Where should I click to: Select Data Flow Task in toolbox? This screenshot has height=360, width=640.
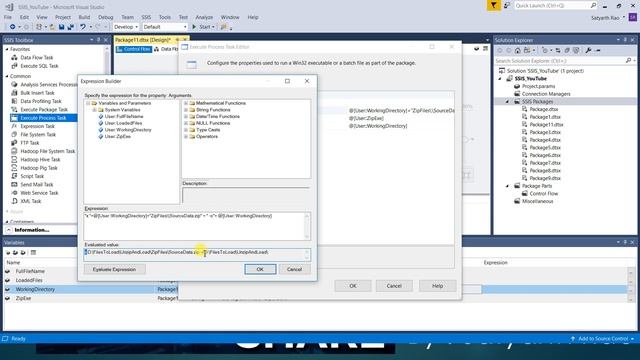[37, 58]
